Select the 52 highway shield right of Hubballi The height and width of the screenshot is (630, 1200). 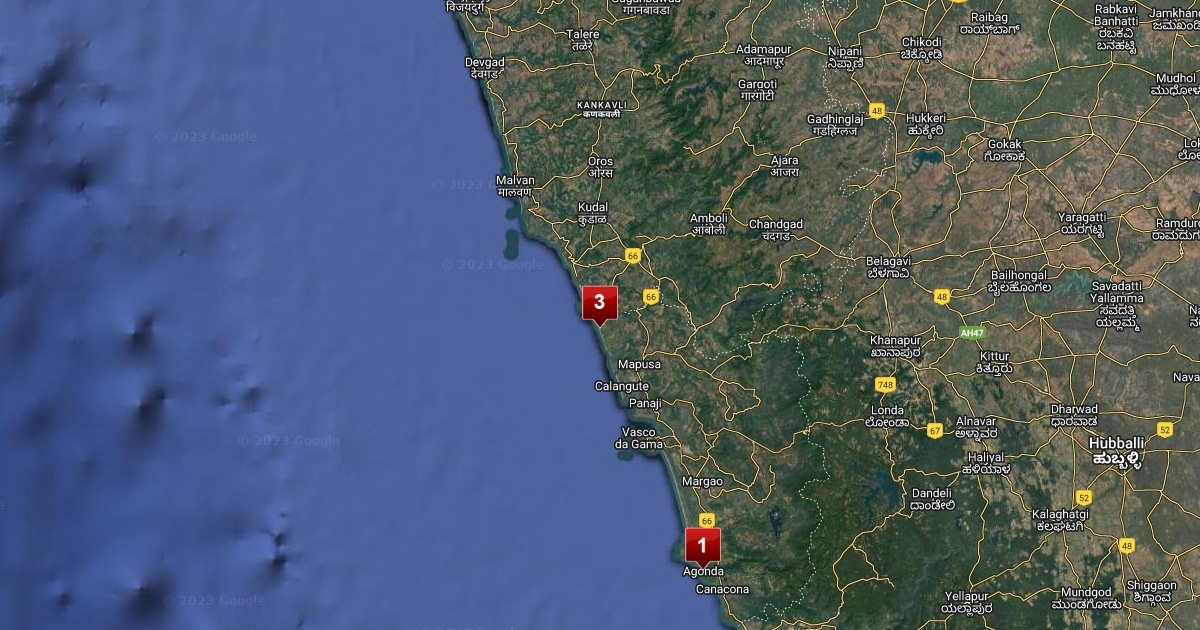(x=1165, y=429)
